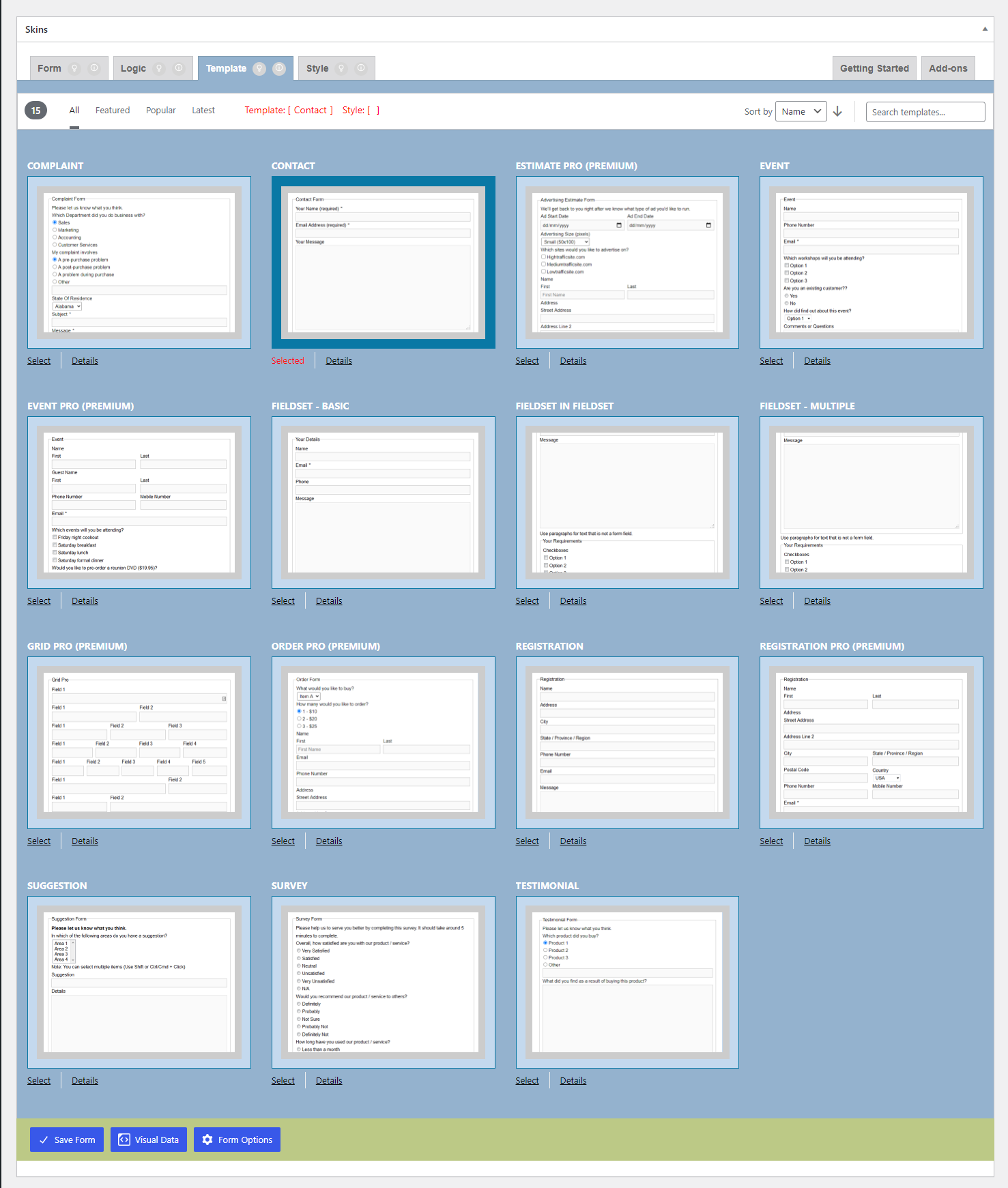Click the Registration template preview thumbnail

[627, 742]
